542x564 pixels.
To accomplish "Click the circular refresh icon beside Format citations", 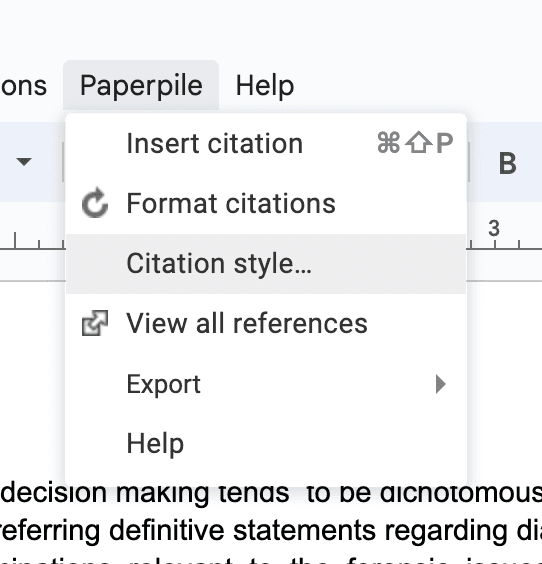I will (x=95, y=203).
